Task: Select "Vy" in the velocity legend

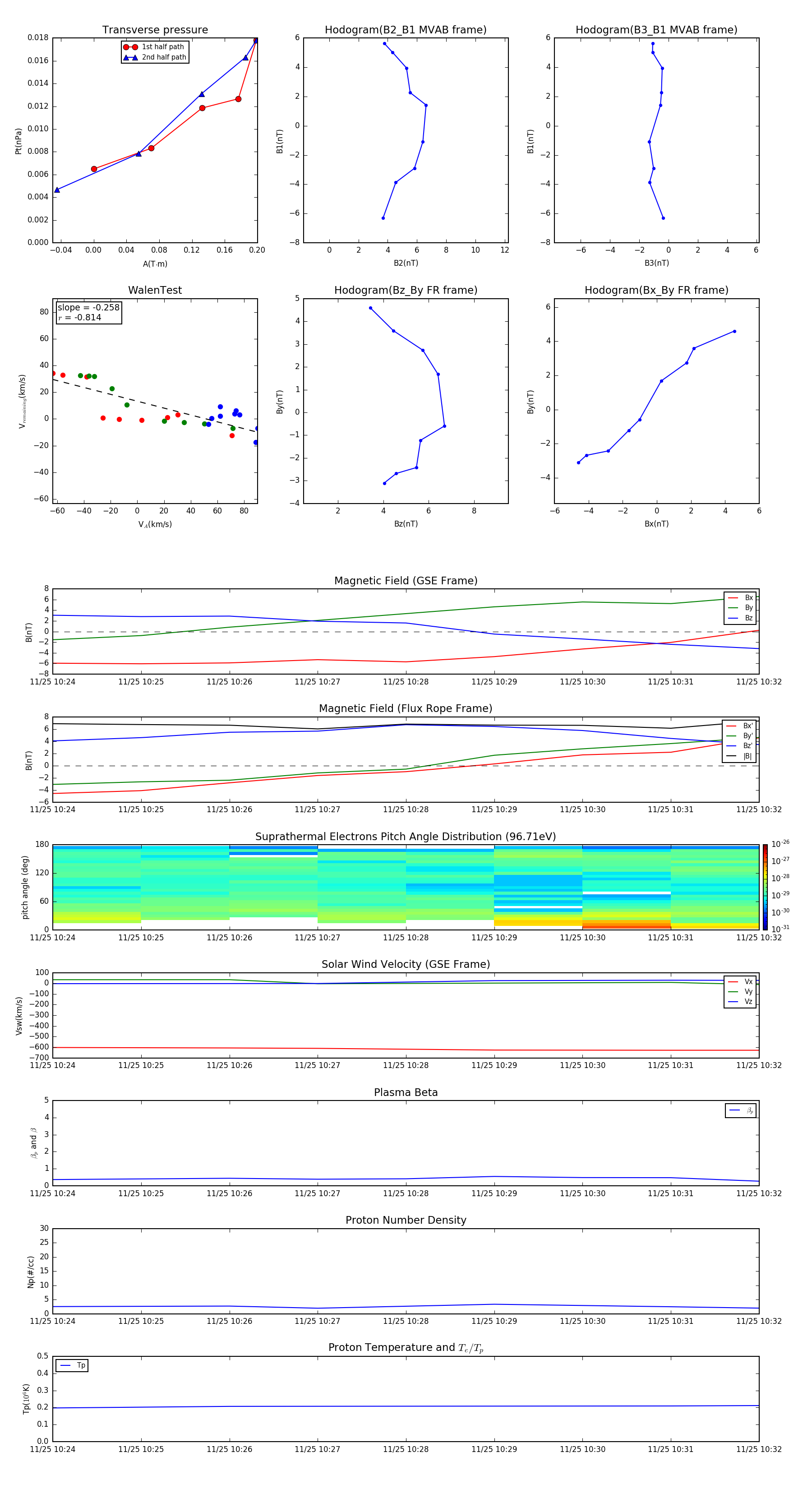Action: tap(741, 991)
